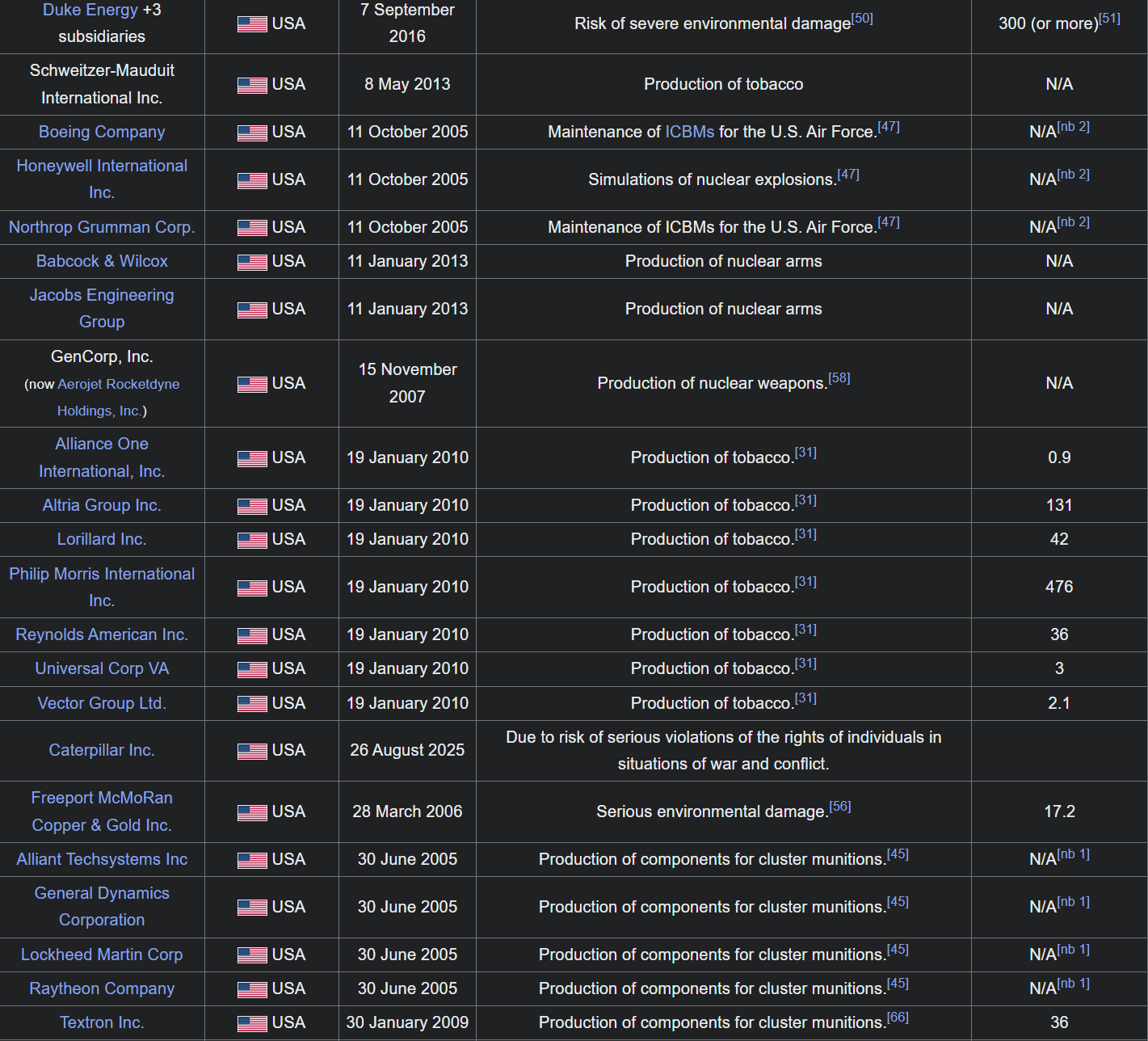Click the date 8 May 2013

point(407,84)
